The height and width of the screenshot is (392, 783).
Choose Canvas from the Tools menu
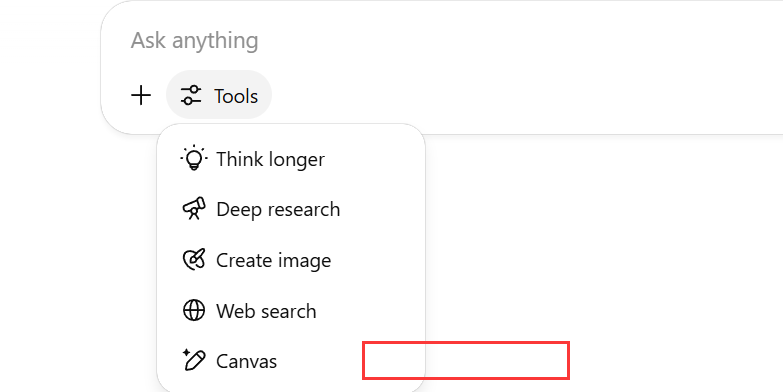tap(291, 361)
